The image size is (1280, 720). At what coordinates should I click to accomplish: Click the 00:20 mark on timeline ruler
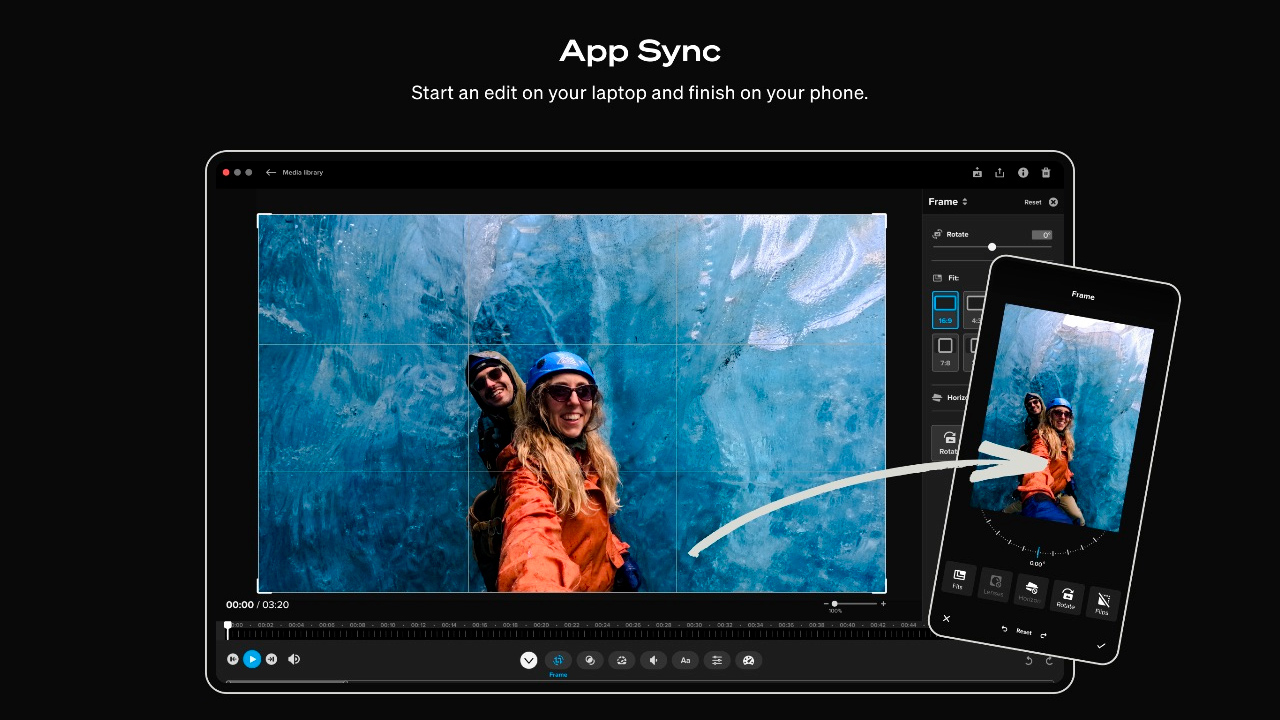[x=541, y=625]
